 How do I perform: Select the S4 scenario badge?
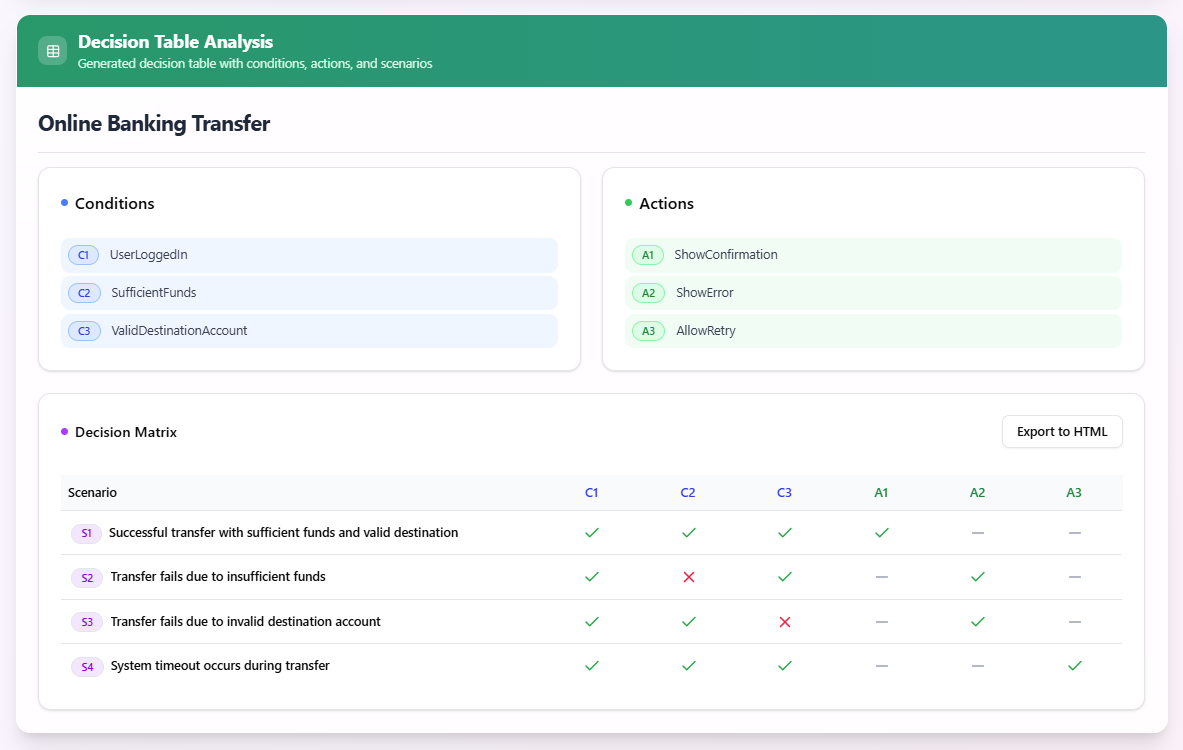[x=86, y=665]
